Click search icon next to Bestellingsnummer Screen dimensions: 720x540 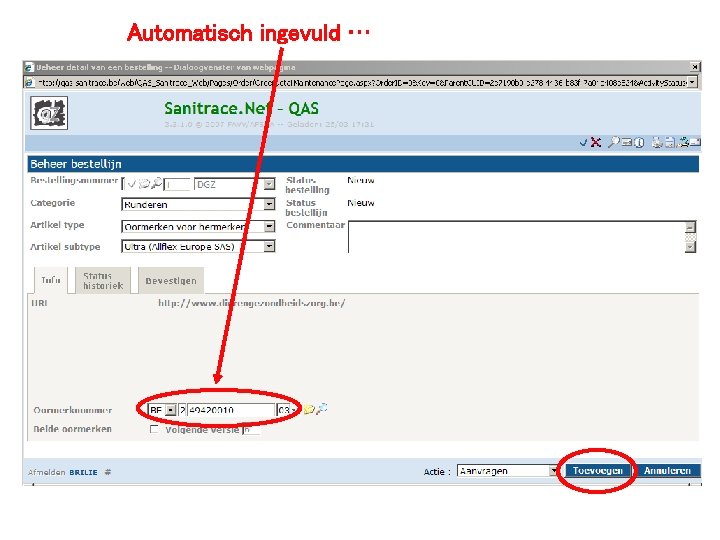(x=156, y=184)
